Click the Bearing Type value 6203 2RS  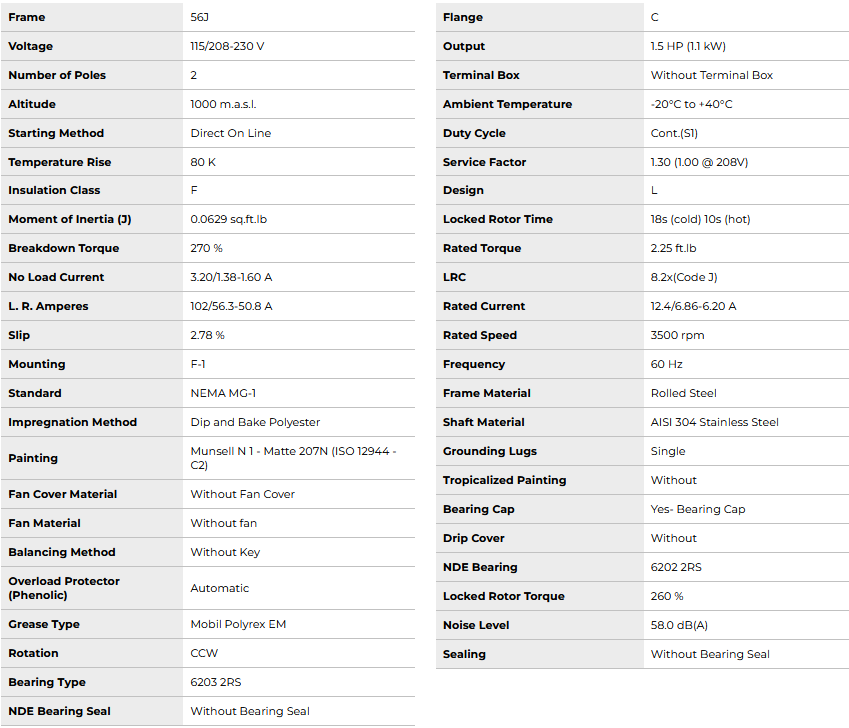(216, 682)
